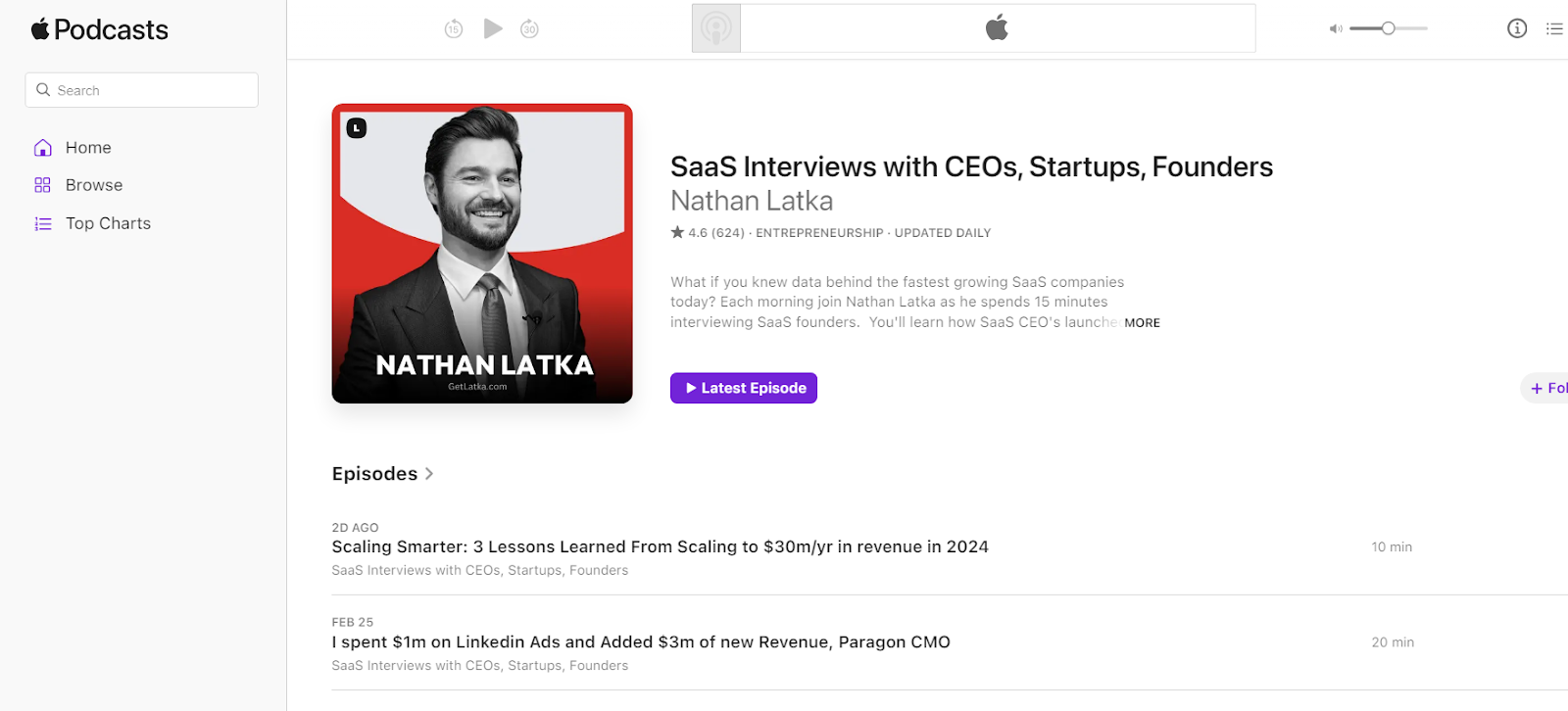Expand the Episodes section chevron

(428, 474)
